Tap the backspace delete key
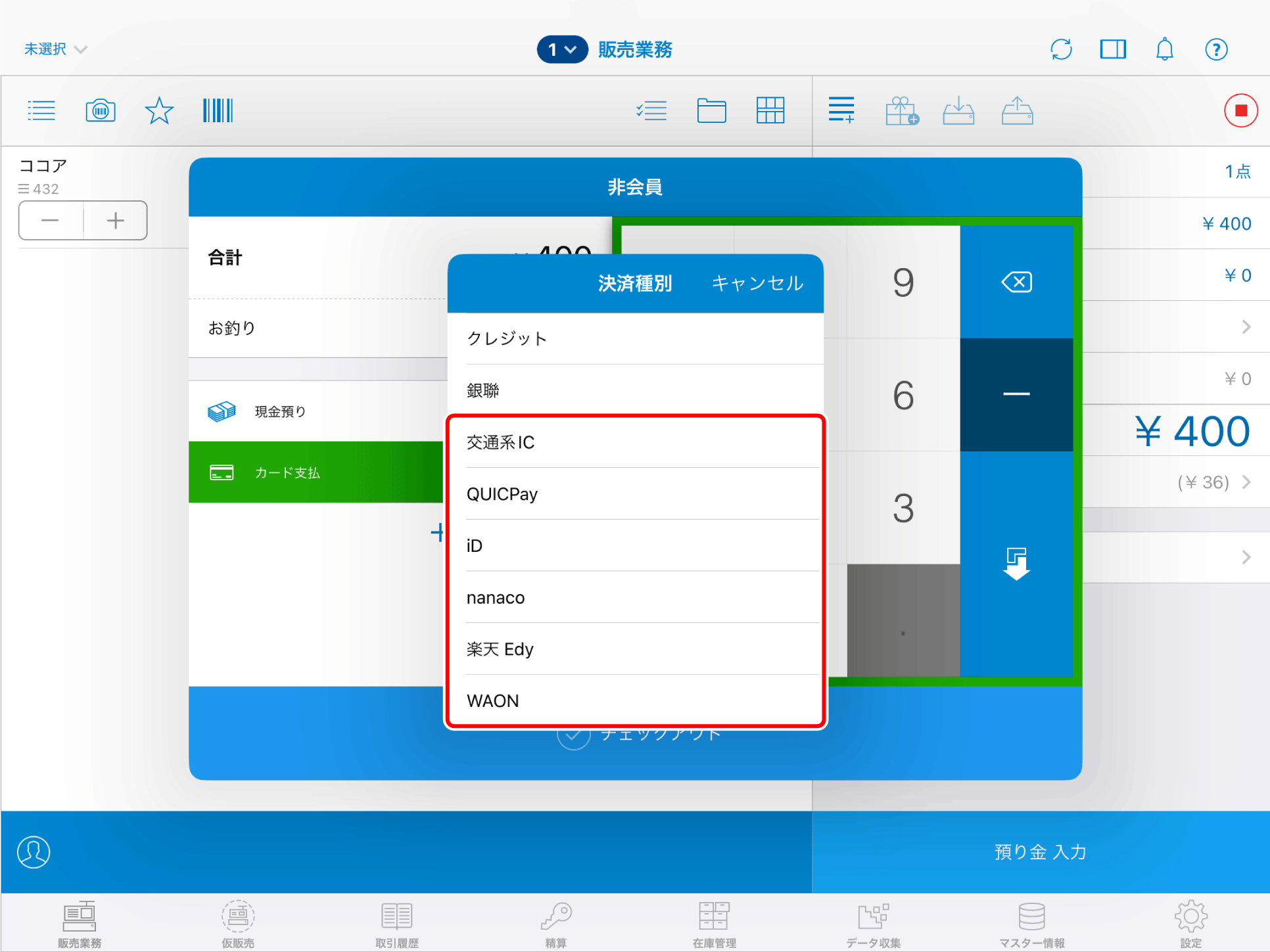The height and width of the screenshot is (952, 1270). (1016, 283)
